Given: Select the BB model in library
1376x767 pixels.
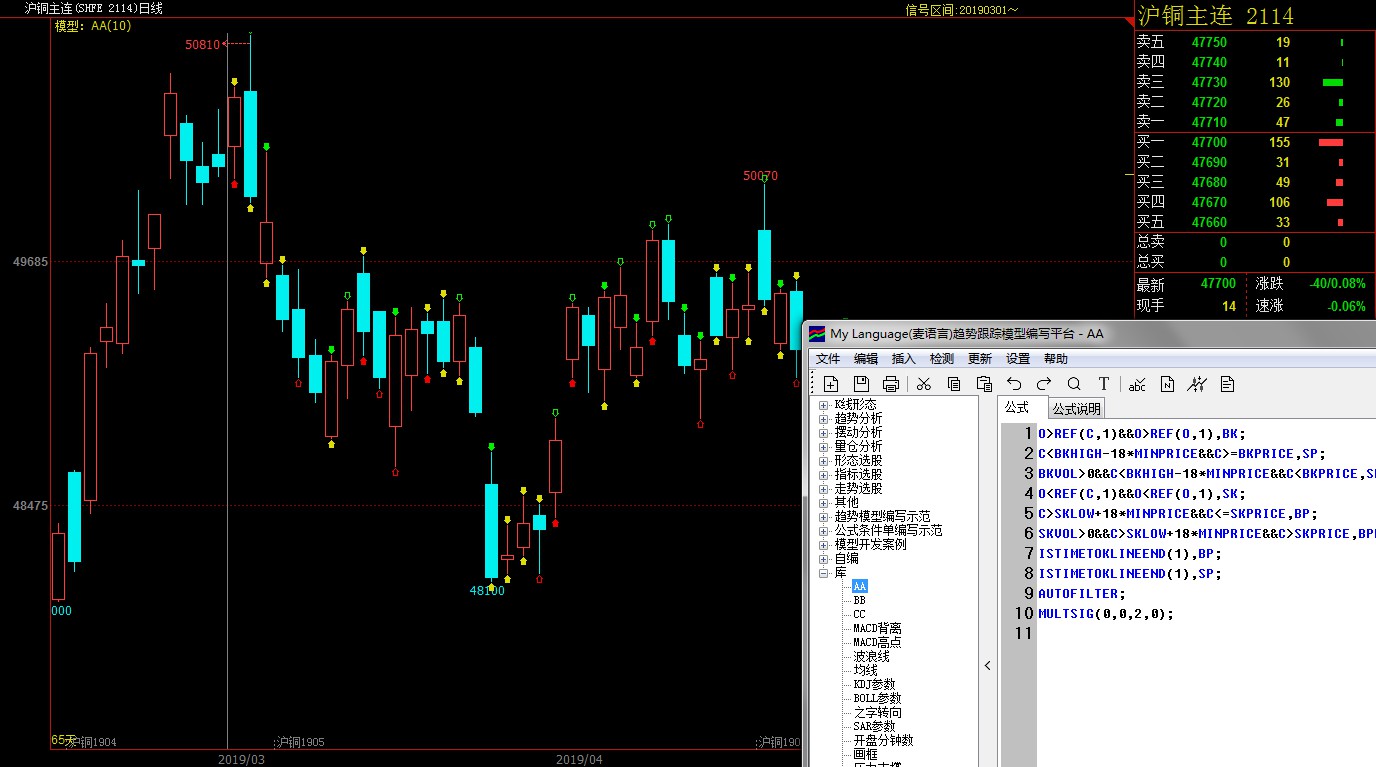Looking at the screenshot, I should tap(859, 601).
